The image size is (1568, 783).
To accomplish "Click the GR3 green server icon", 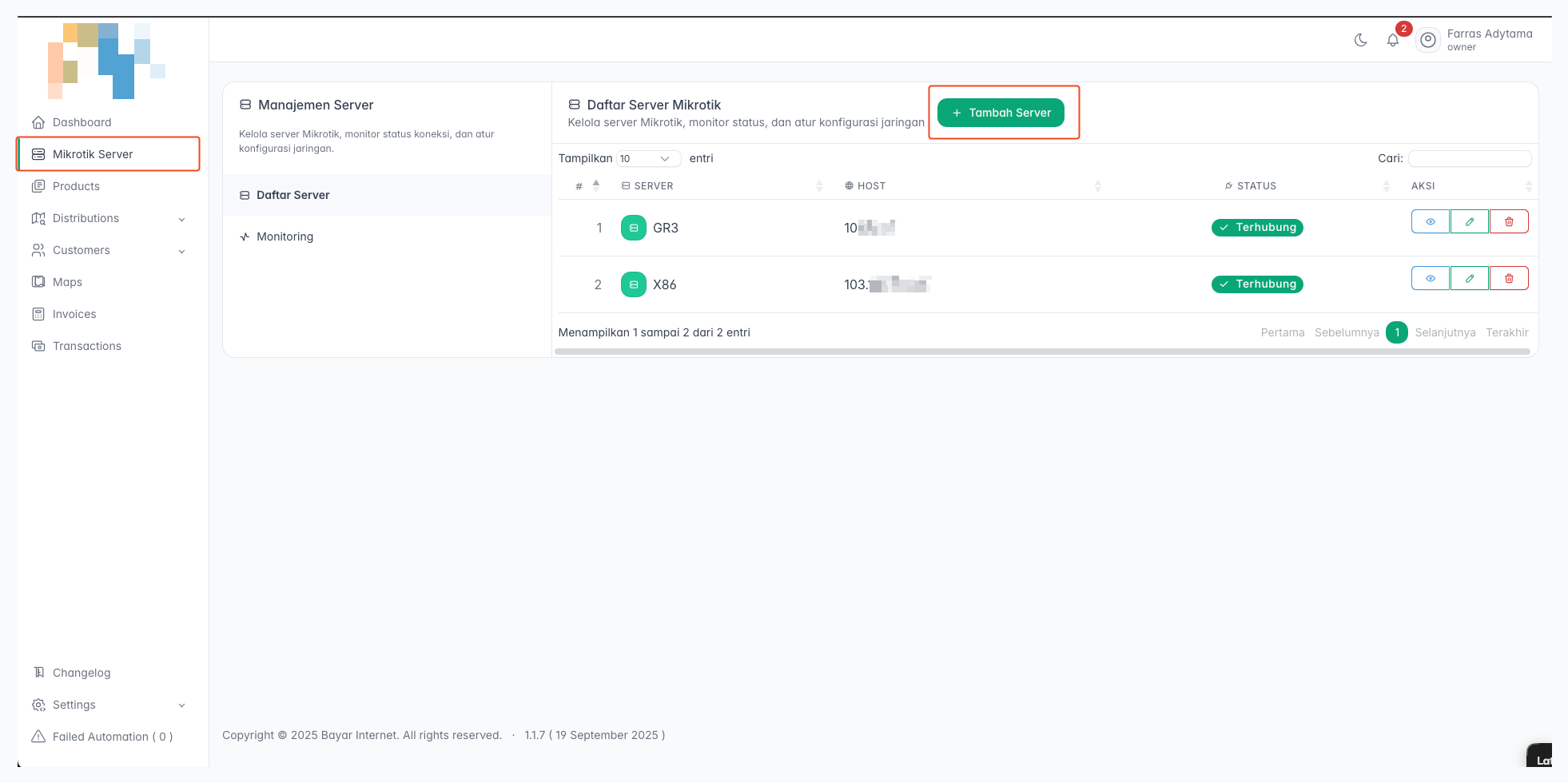I will [x=633, y=228].
